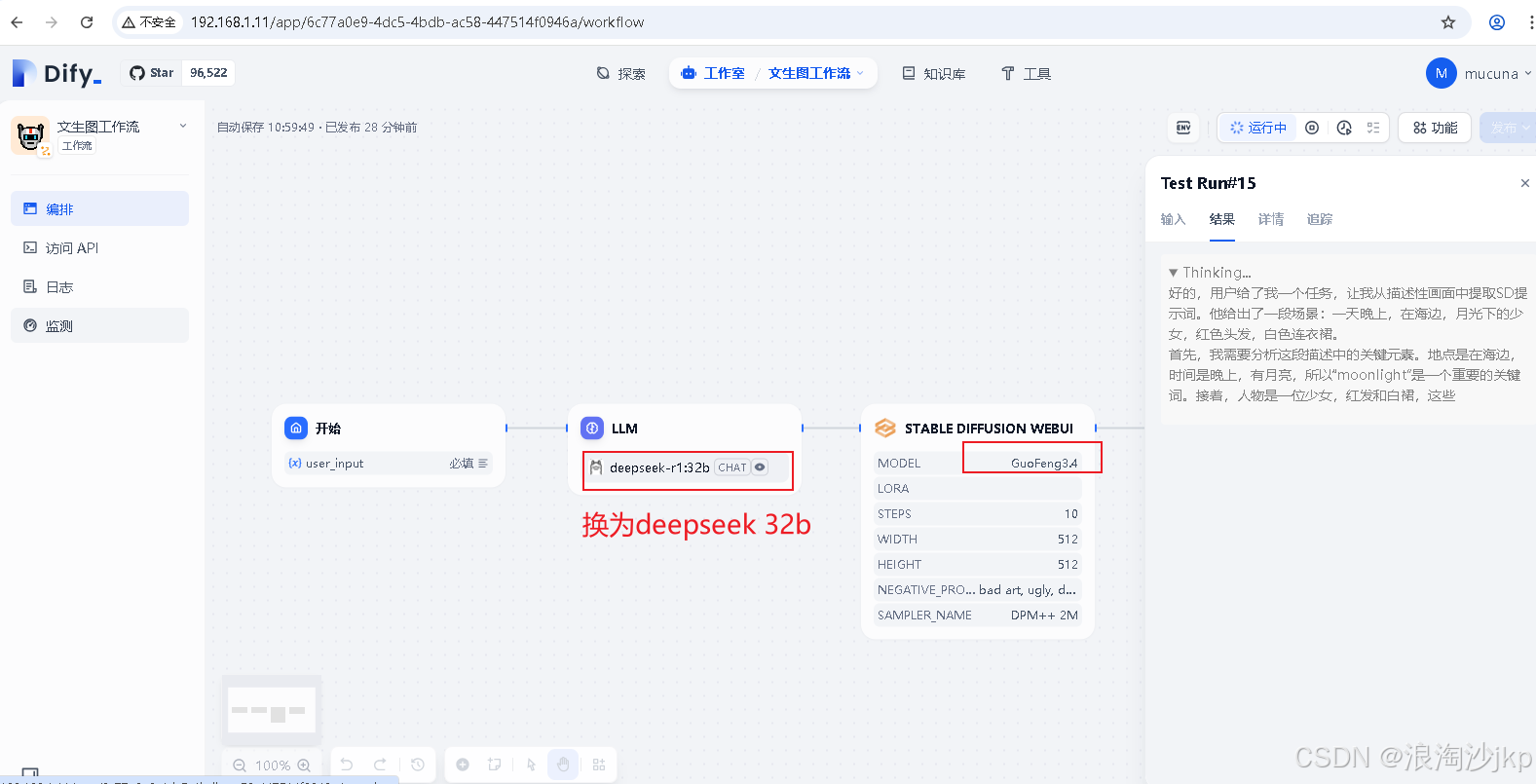Click the Stable Diffusion WebUI node icon
1536x784 pixels.
click(885, 428)
